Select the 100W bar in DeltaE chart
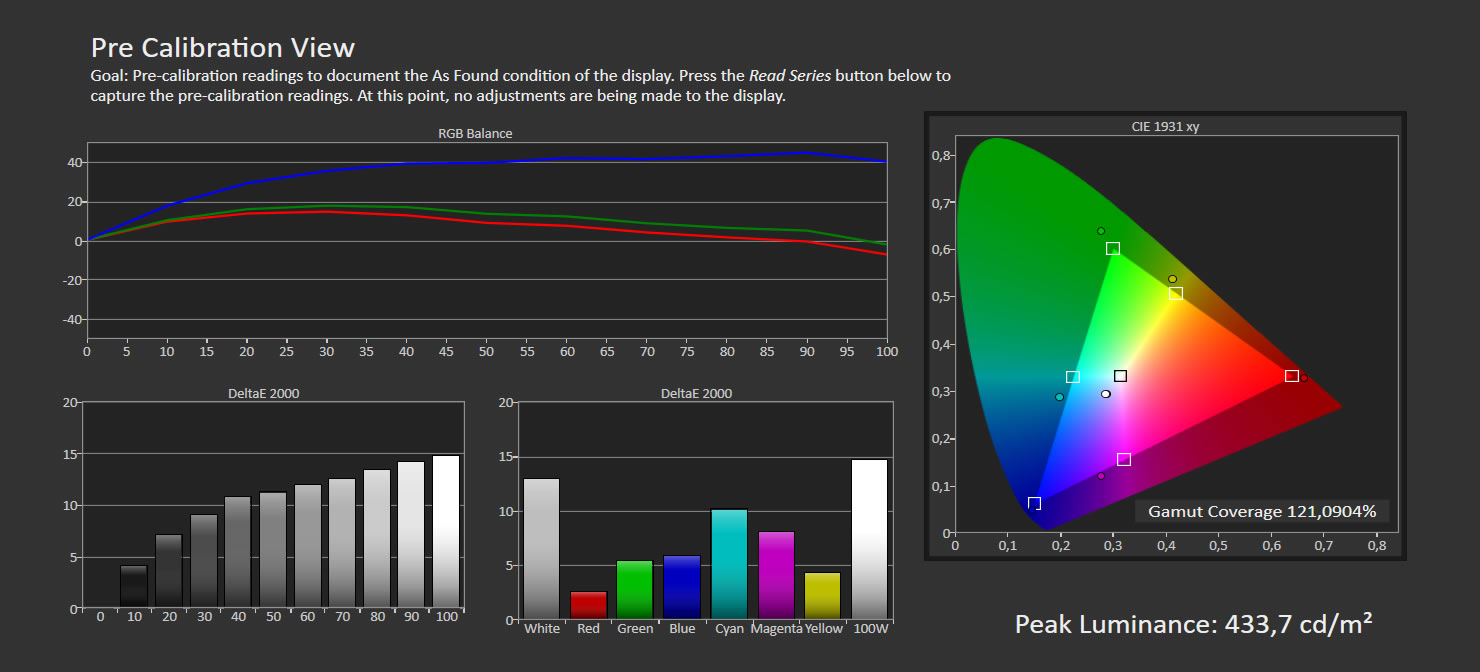Screen dimensions: 1480x672 point(869,539)
